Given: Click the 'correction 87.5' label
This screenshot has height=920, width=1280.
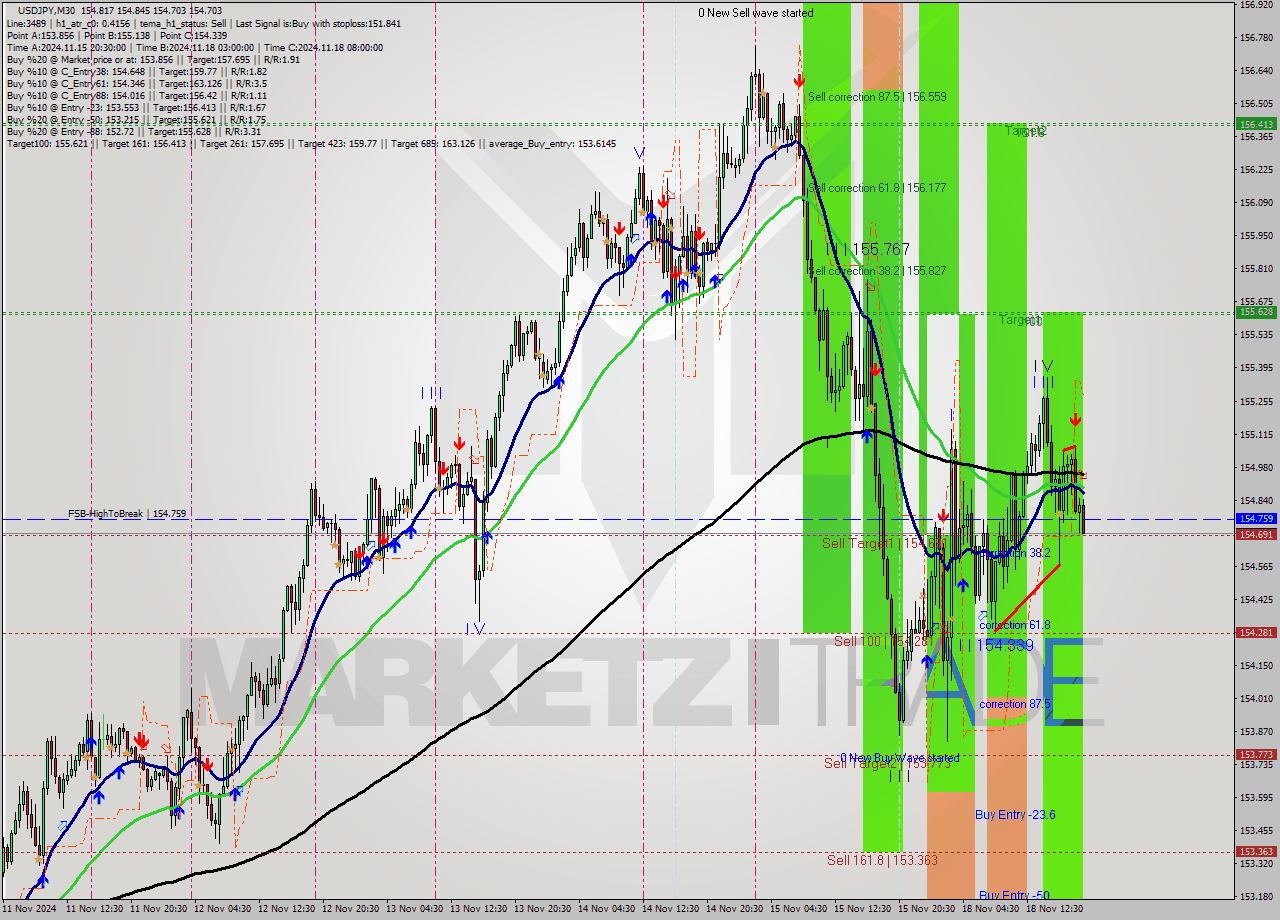Looking at the screenshot, I should point(1015,704).
